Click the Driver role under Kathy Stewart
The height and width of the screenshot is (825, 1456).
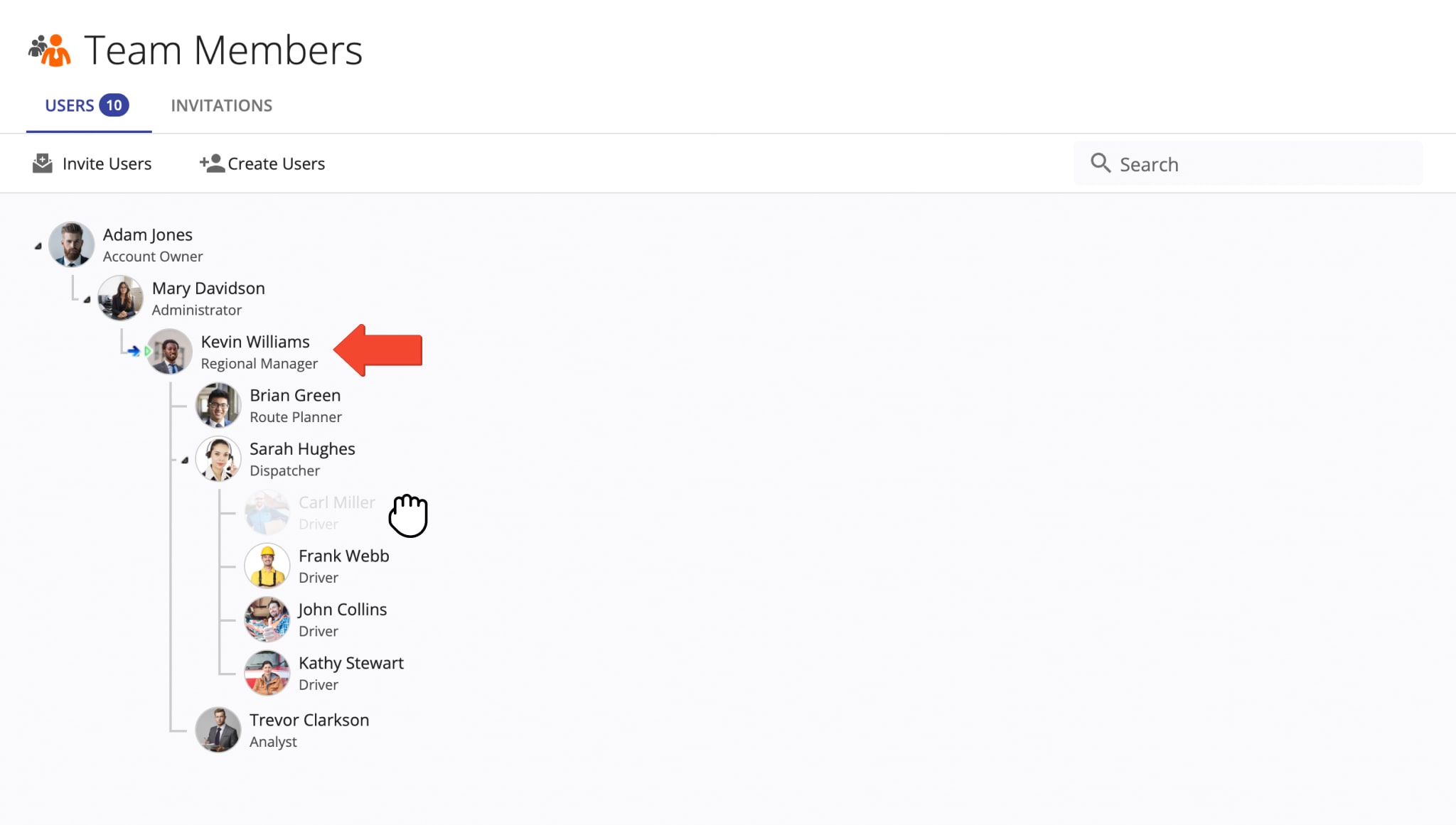[x=318, y=684]
